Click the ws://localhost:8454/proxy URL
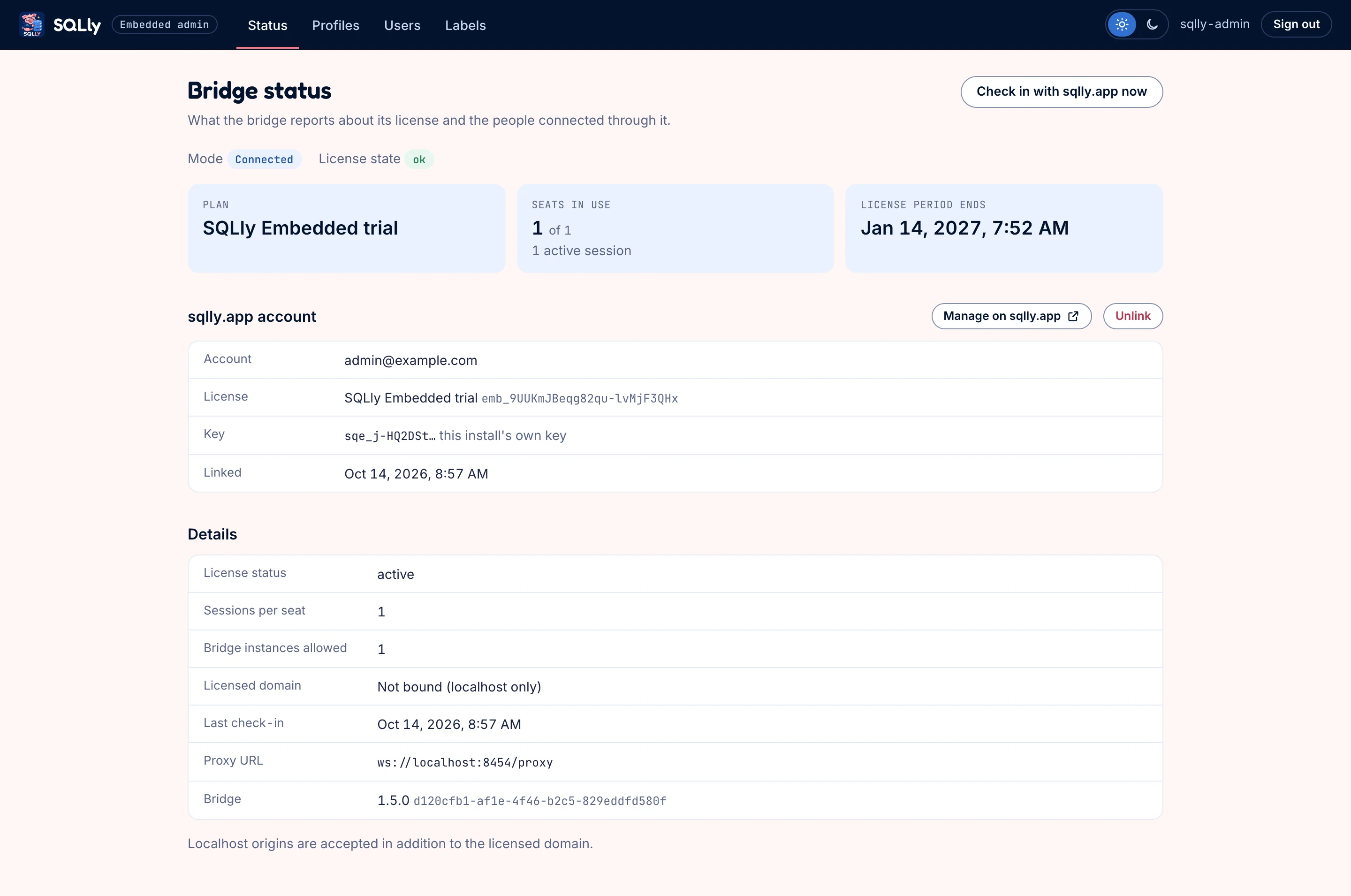The height and width of the screenshot is (896, 1351). pyautogui.click(x=464, y=763)
